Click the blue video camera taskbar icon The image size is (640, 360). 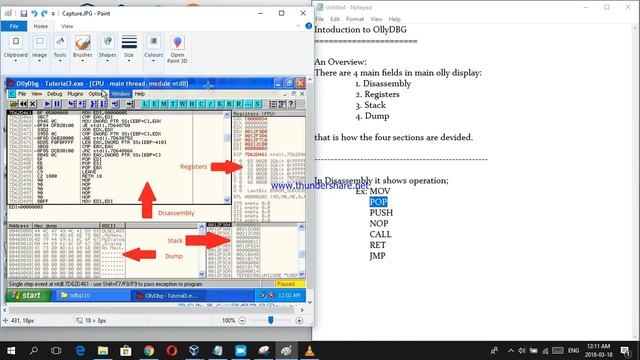(241, 351)
